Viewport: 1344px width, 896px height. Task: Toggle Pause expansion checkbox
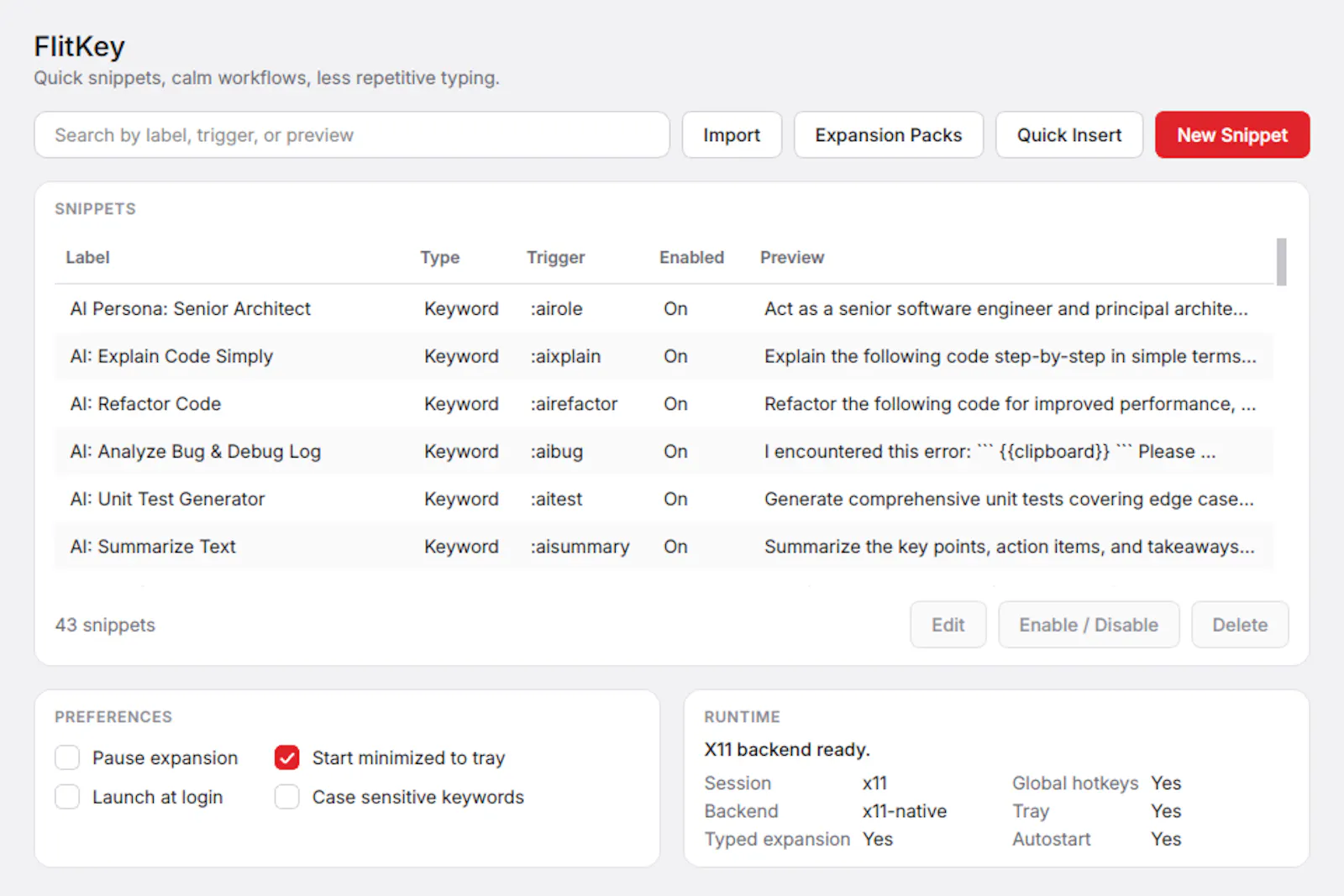click(67, 757)
